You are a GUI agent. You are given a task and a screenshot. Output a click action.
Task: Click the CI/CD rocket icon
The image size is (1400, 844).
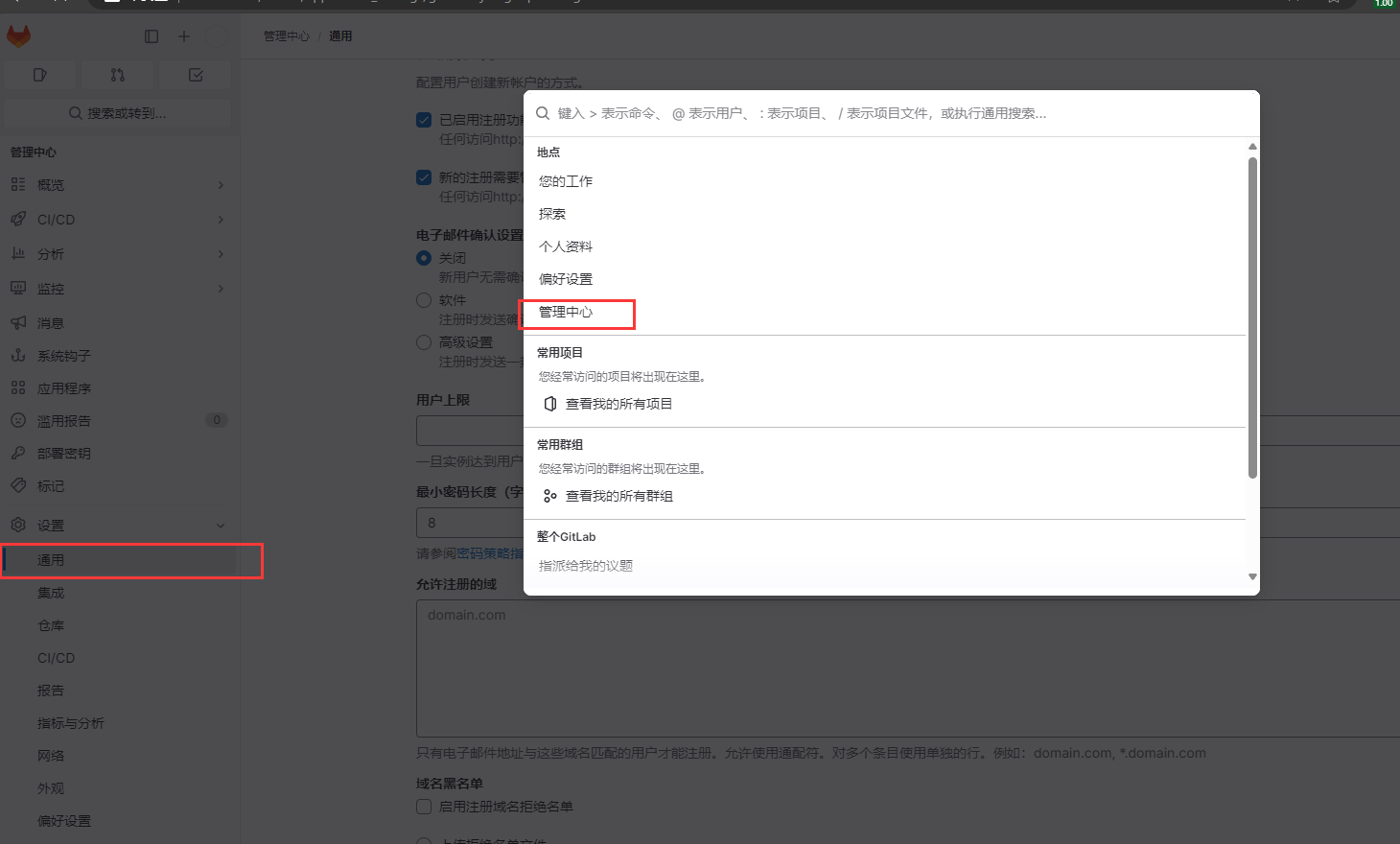tap(18, 219)
